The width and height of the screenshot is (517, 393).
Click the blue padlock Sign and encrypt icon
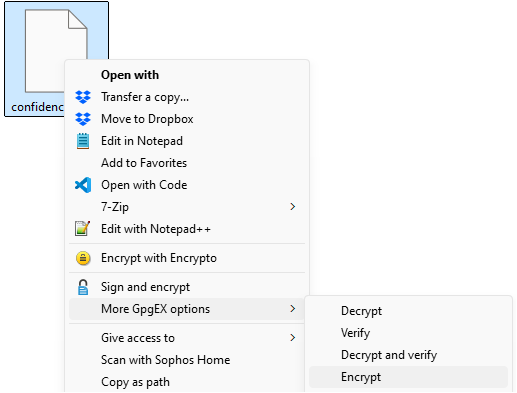point(83,287)
